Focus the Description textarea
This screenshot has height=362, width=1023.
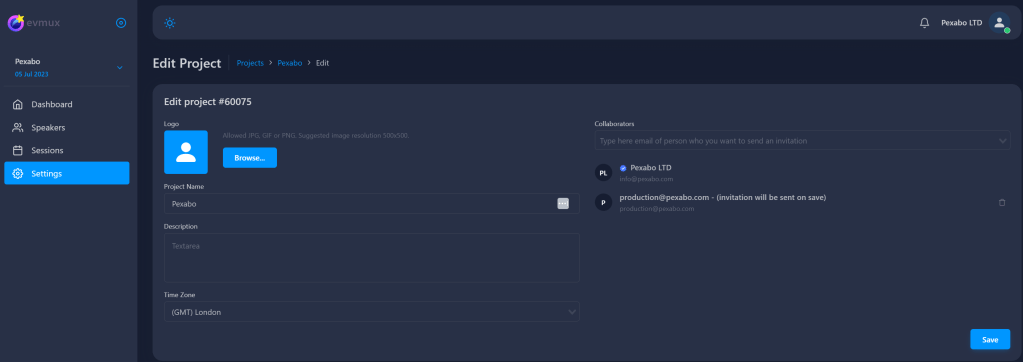[x=371, y=258]
